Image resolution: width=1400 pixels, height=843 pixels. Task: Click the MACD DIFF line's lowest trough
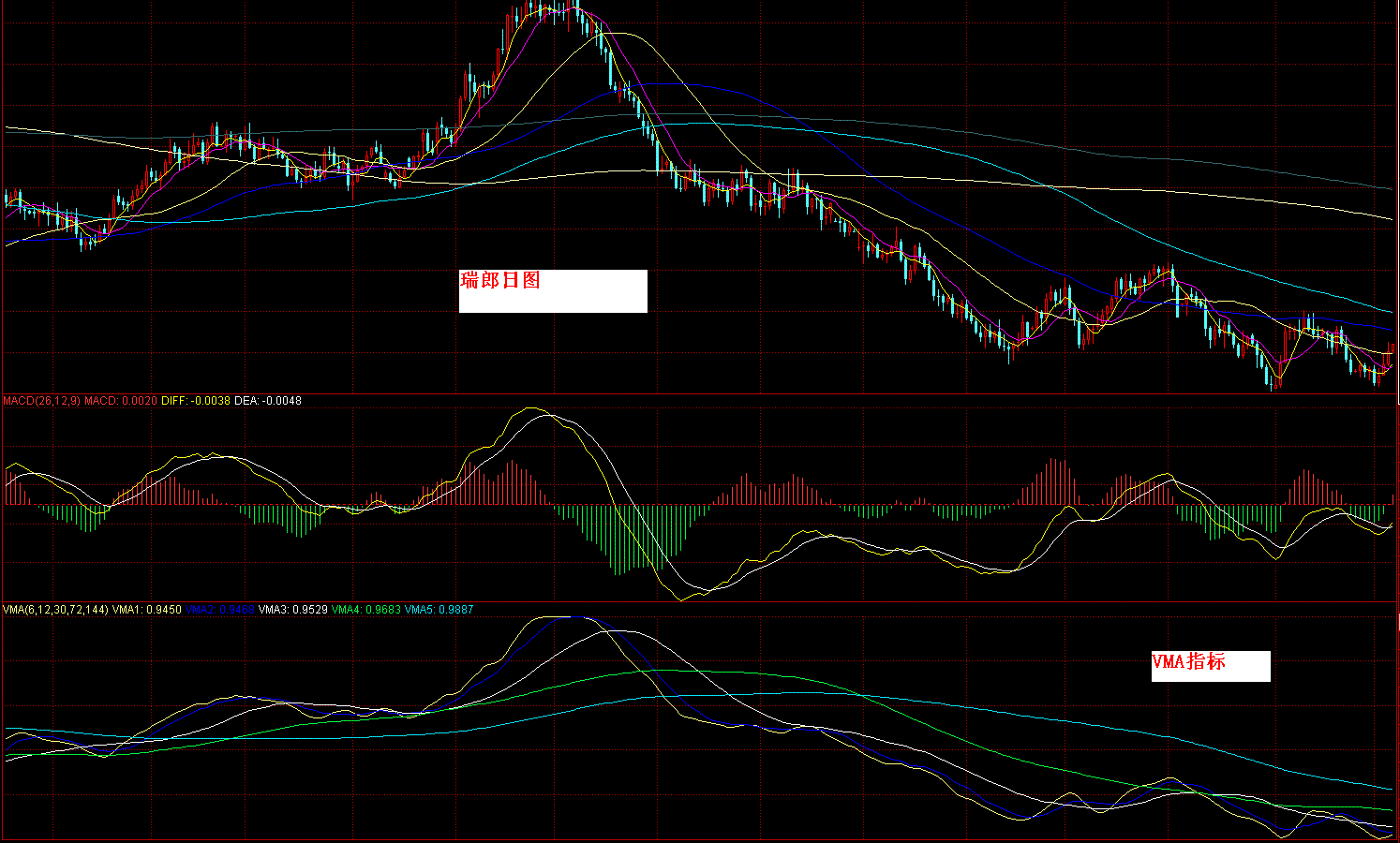681,599
